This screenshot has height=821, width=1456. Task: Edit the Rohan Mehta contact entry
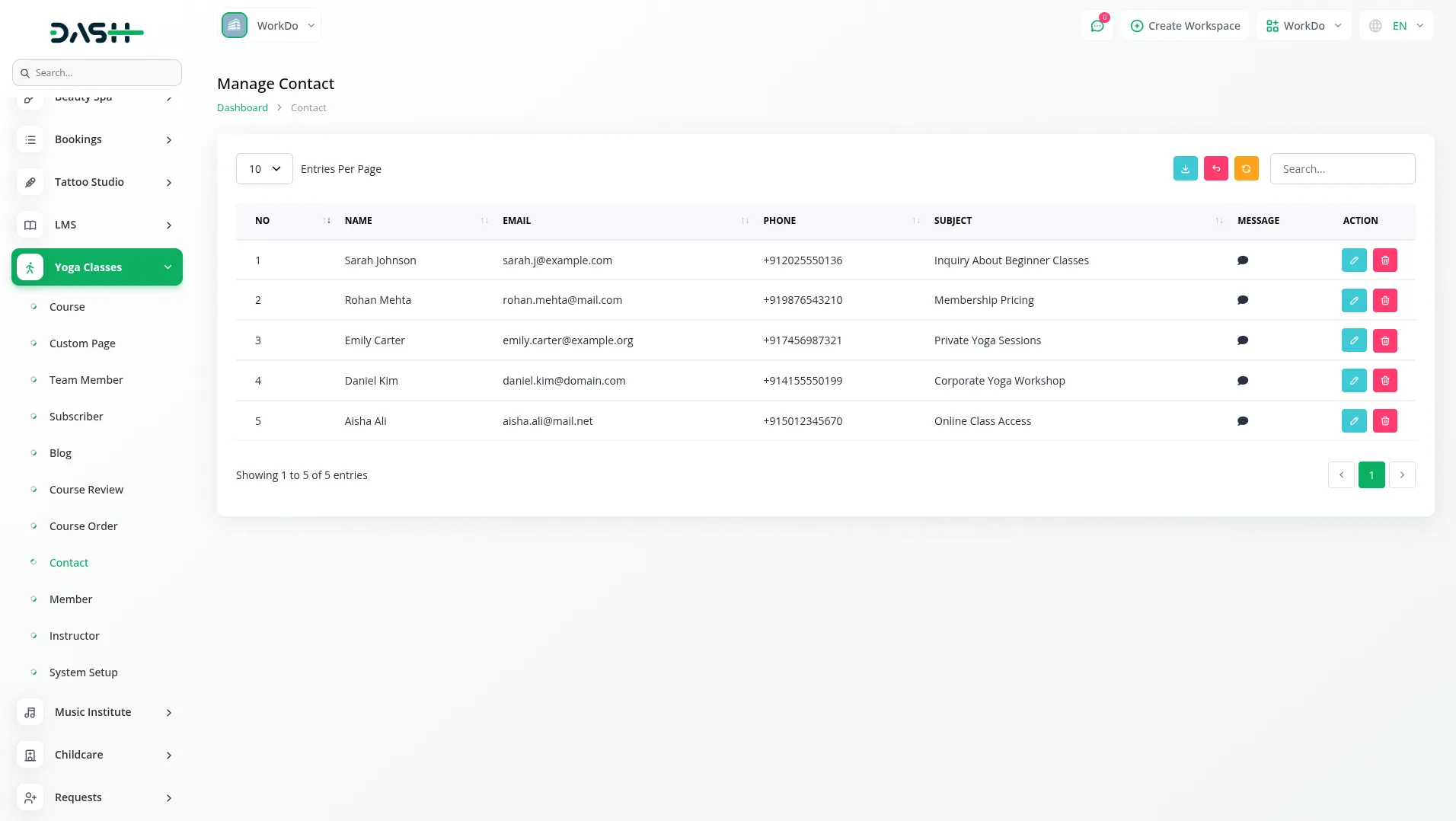(1353, 301)
